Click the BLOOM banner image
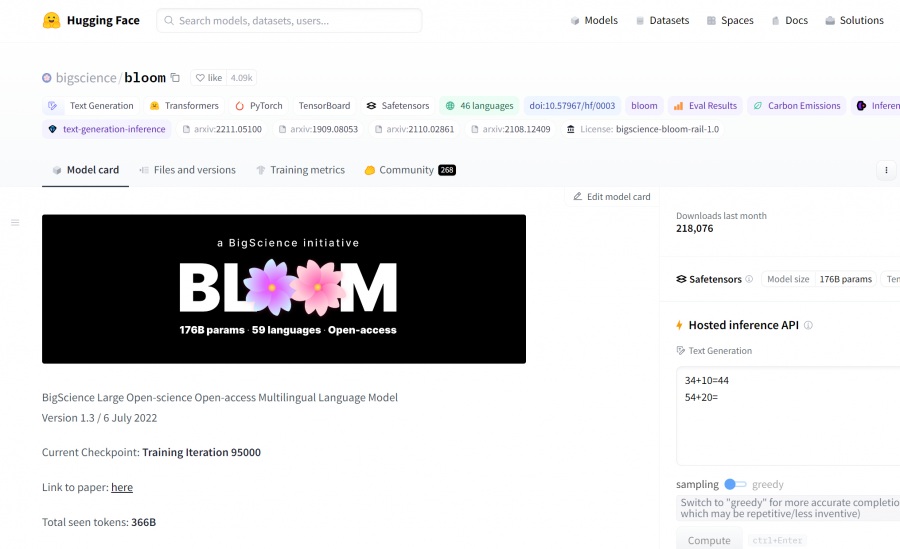Image resolution: width=900 pixels, height=549 pixels. 284,289
